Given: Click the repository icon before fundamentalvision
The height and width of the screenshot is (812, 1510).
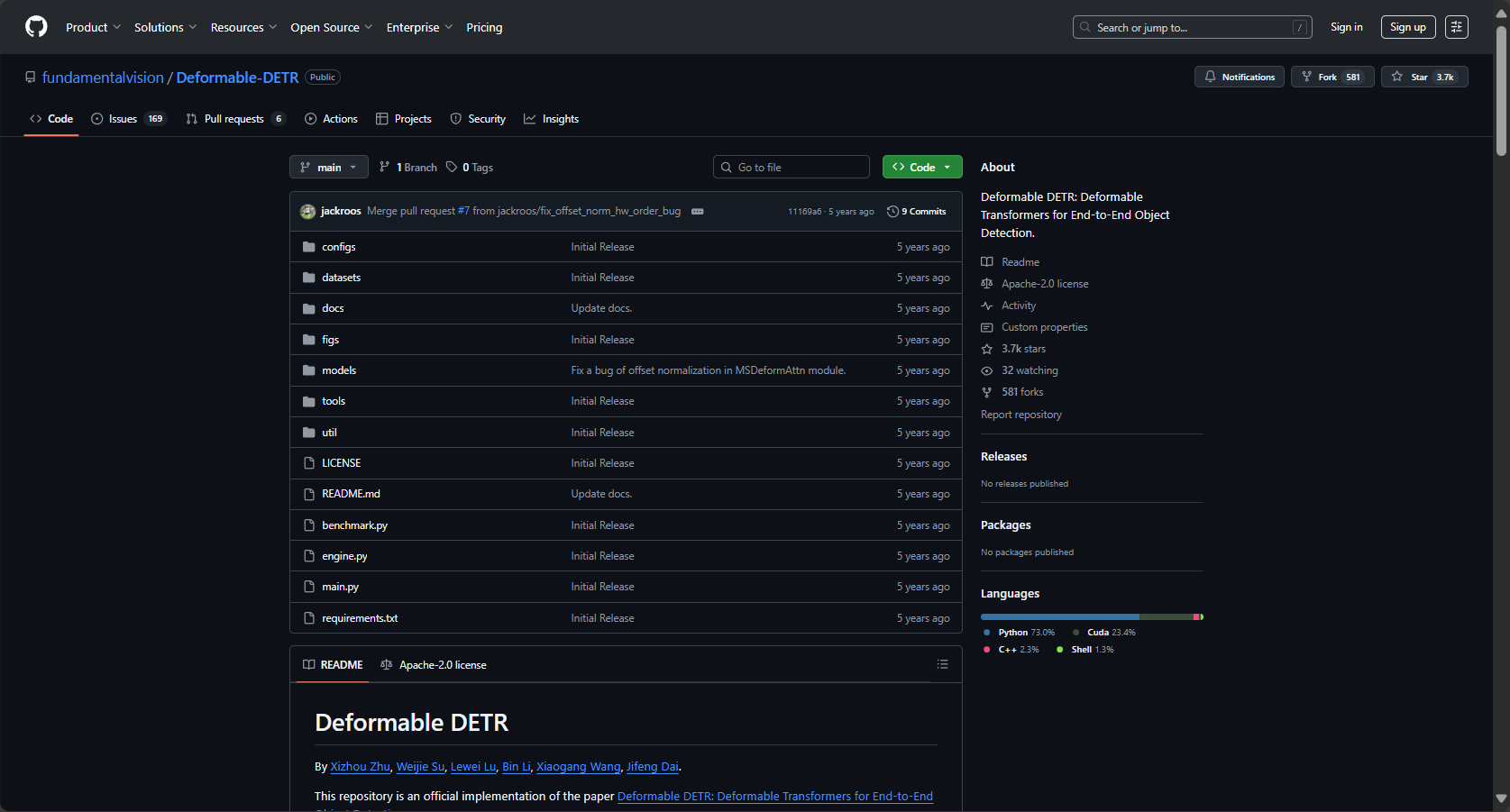Looking at the screenshot, I should (x=31, y=78).
